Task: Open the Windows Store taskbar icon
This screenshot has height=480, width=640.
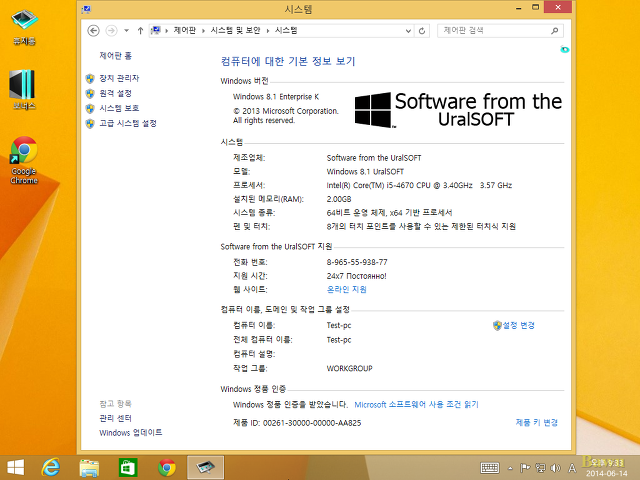Action: (128, 467)
